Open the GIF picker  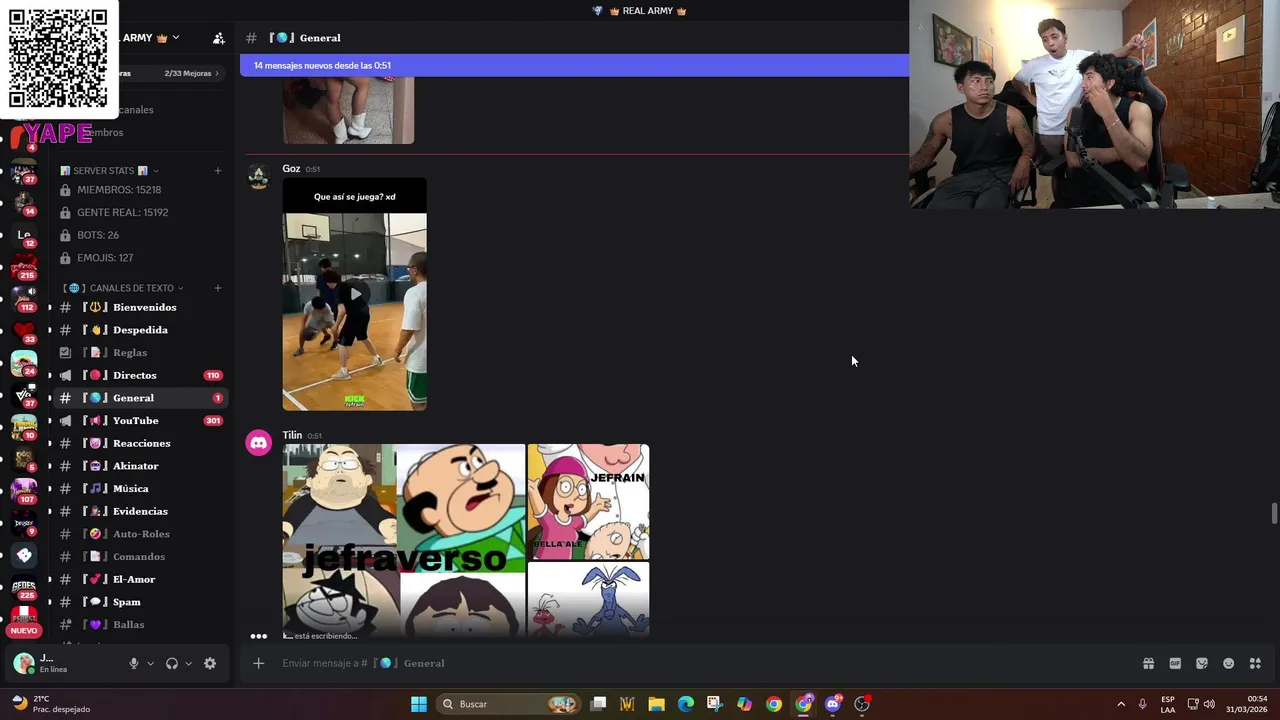1175,663
